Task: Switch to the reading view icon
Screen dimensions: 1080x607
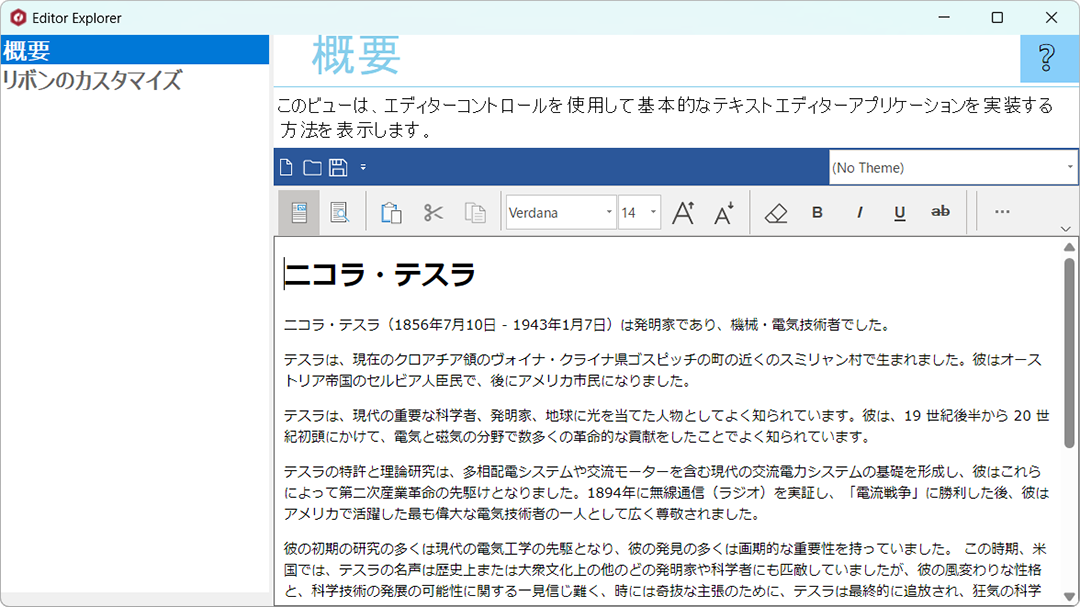Action: point(340,212)
